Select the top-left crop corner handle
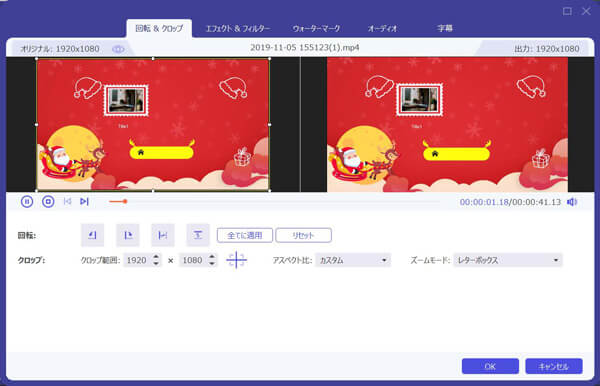 37,59
